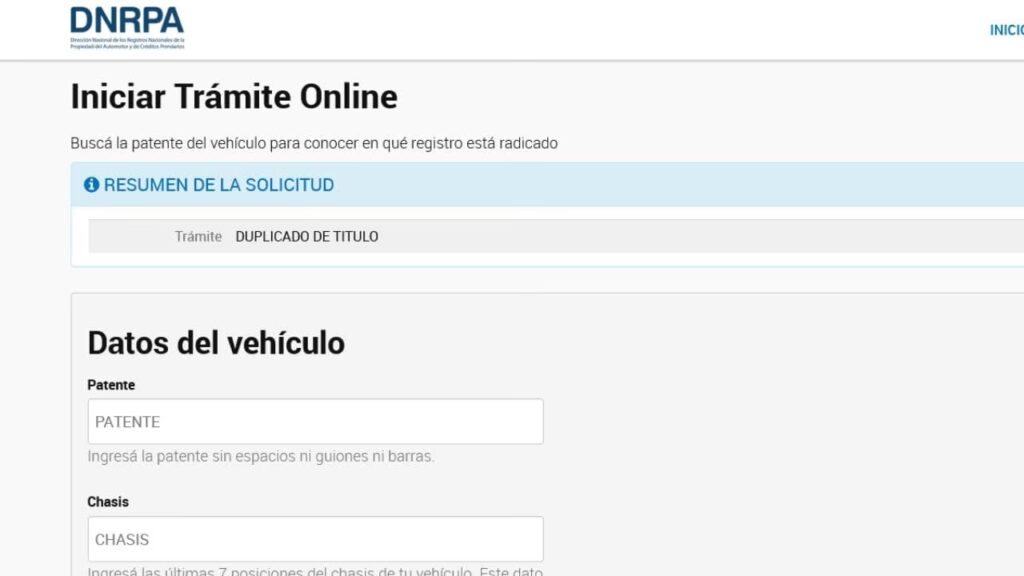Click the small 'Dirección Nacional' text under the logo

(x=127, y=44)
